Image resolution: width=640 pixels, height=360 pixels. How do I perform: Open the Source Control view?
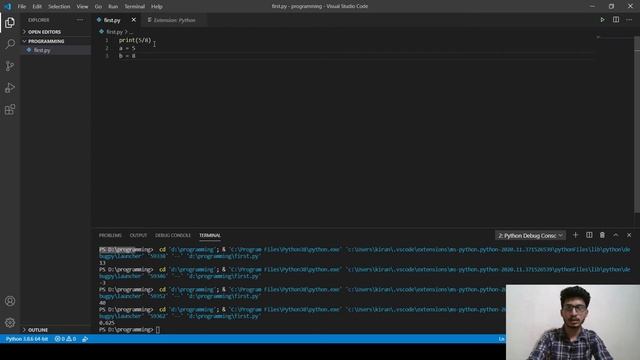coord(10,66)
